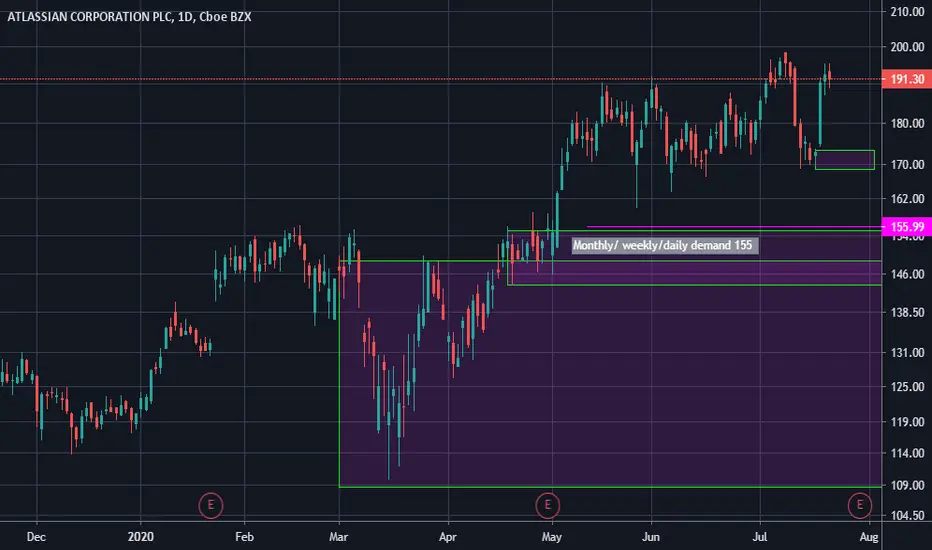Click the 191.30 current price label
The image size is (932, 550).
pos(906,79)
